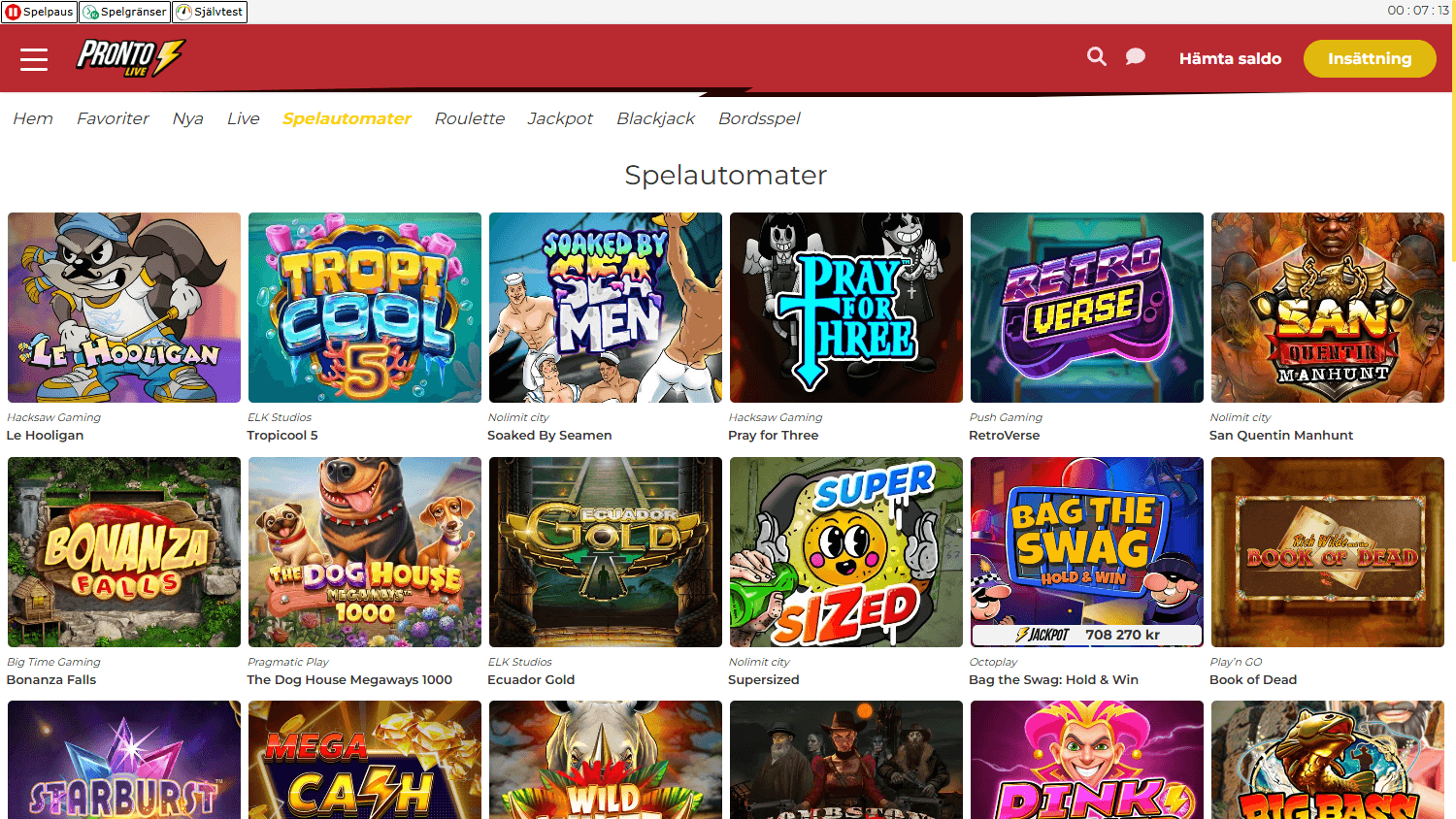Open the Tombstone western game tile

pos(846,760)
